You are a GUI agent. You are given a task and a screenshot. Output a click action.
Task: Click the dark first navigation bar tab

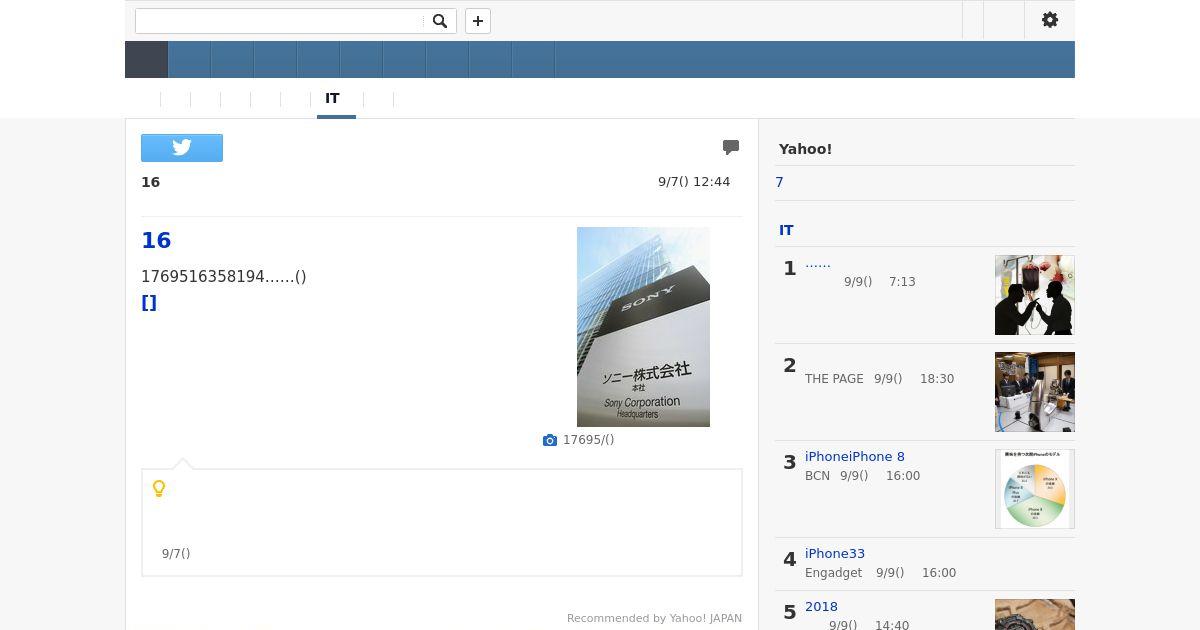pyautogui.click(x=146, y=60)
